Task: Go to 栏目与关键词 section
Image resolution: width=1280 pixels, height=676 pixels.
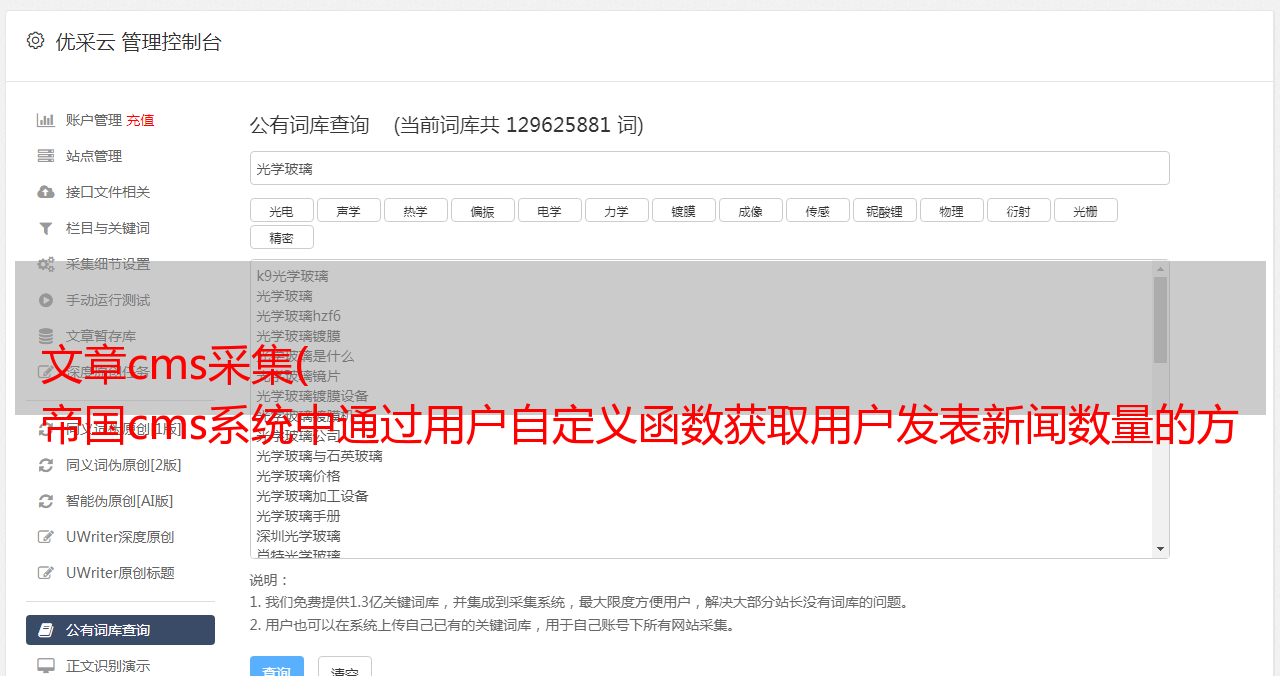Action: coord(108,228)
